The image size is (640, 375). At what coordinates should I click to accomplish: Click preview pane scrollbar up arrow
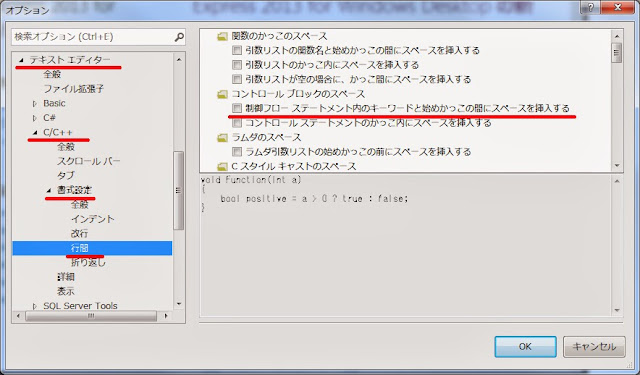click(617, 181)
